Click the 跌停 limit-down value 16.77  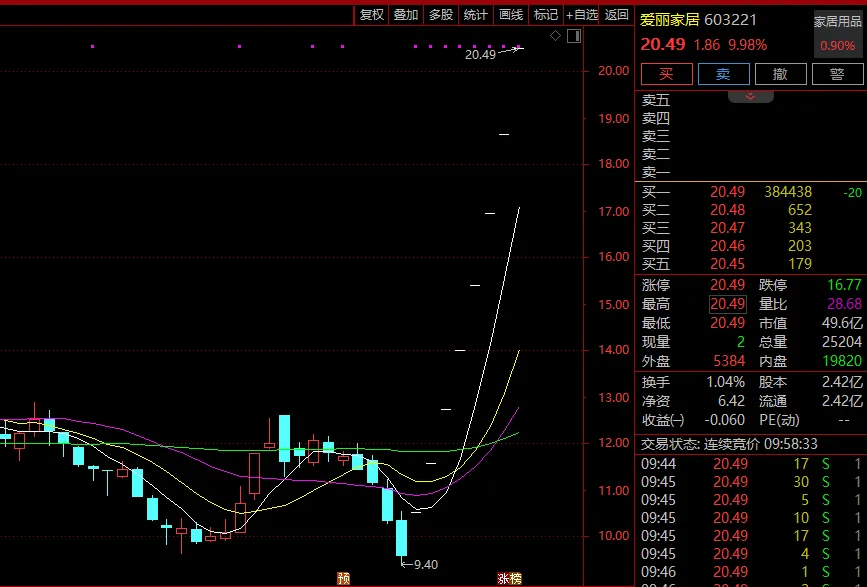pos(844,285)
